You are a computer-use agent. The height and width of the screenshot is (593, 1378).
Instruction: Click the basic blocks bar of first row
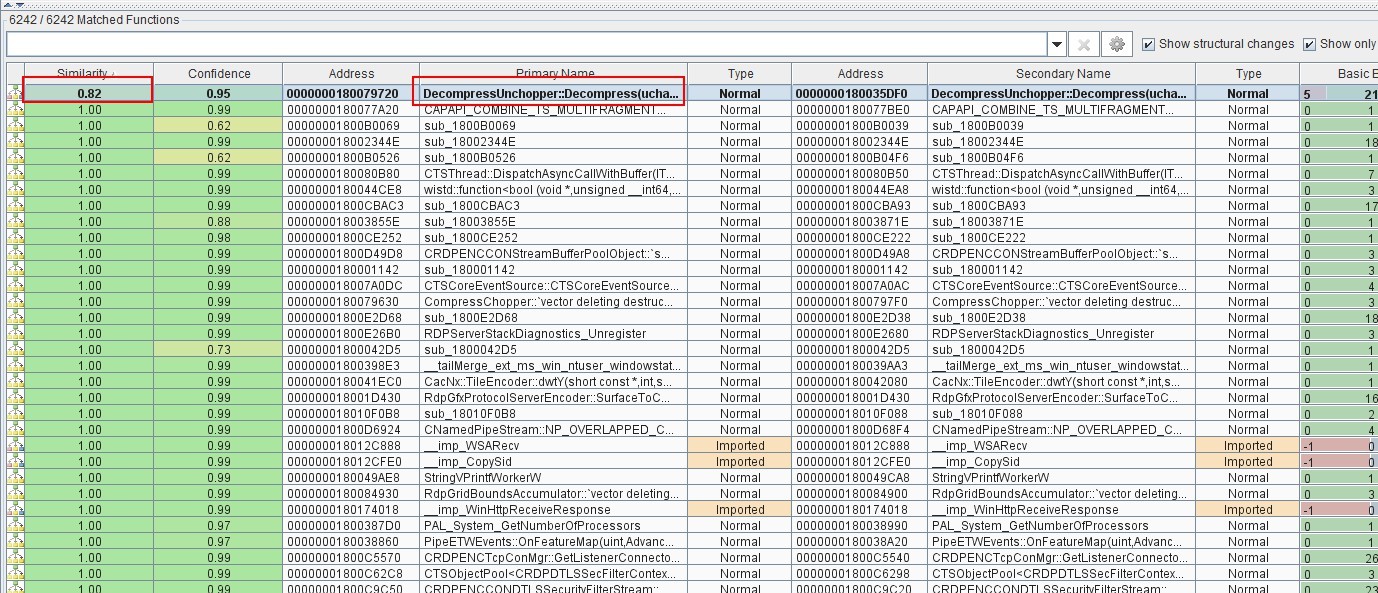coord(1339,94)
